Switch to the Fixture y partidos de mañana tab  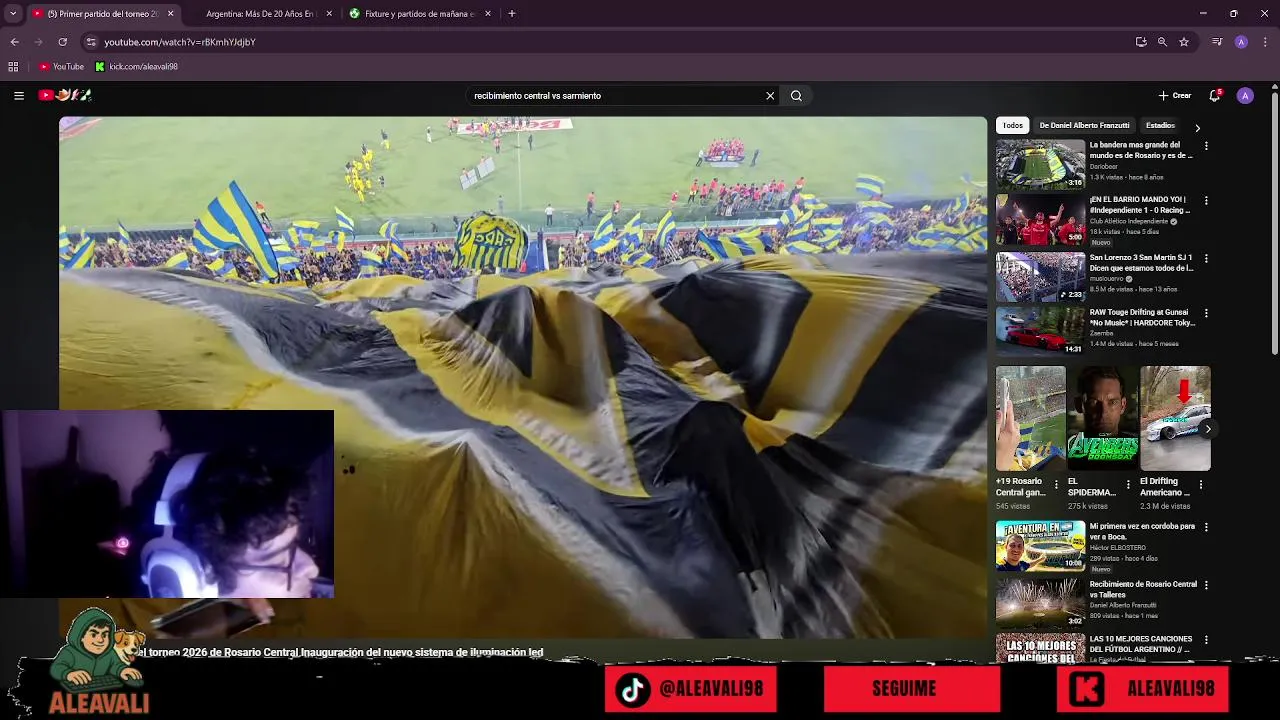pos(420,14)
